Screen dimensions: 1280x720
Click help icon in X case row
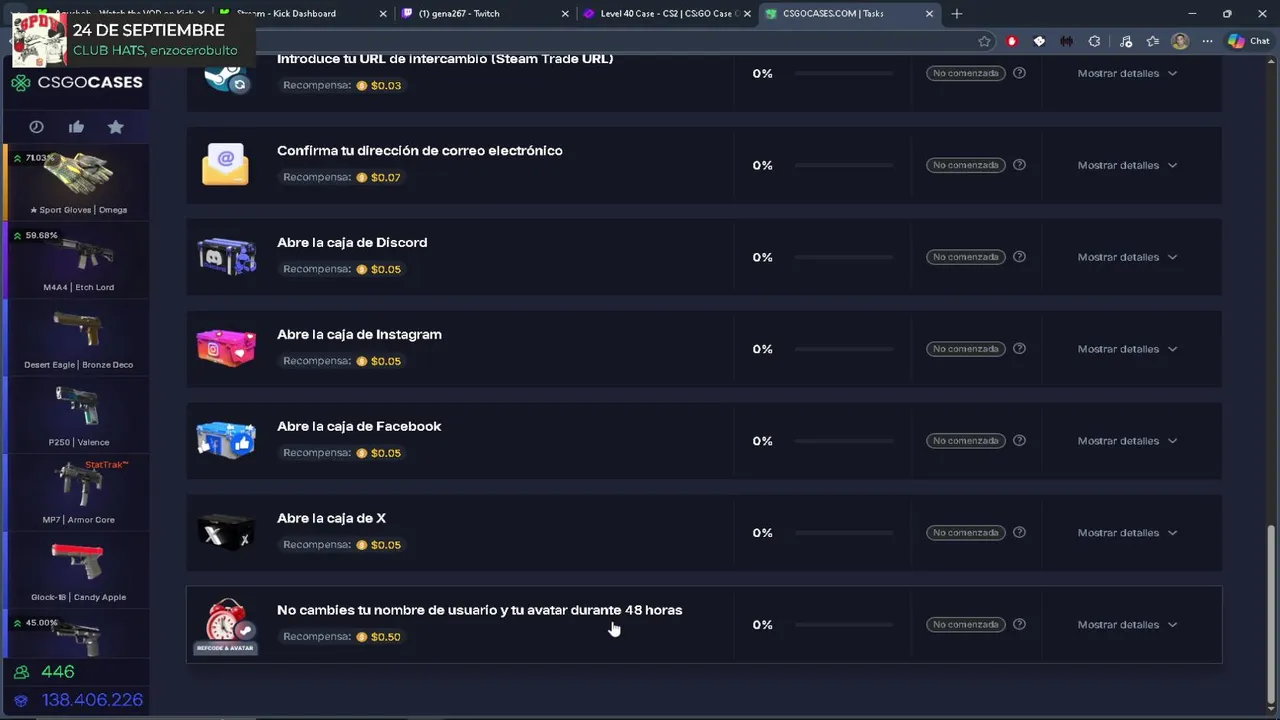[x=1019, y=533]
